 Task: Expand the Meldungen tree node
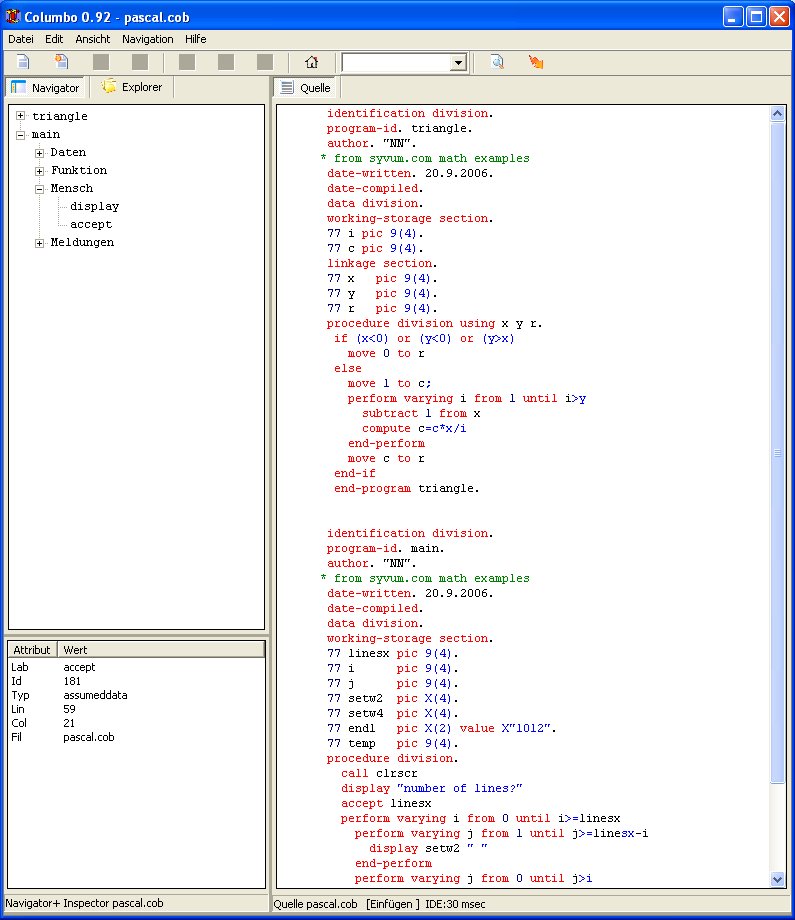pyautogui.click(x=40, y=242)
